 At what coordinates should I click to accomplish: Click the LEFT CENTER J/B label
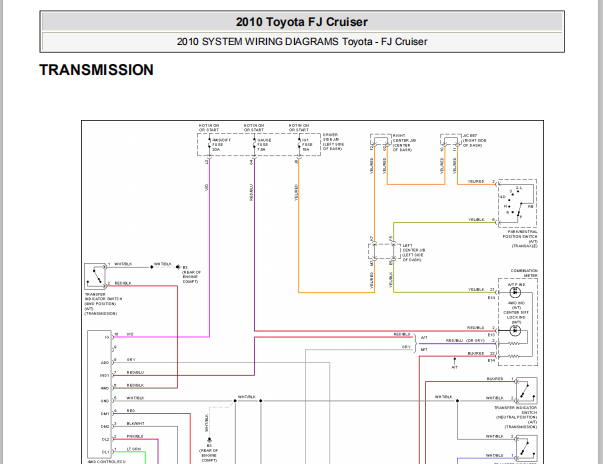(413, 253)
